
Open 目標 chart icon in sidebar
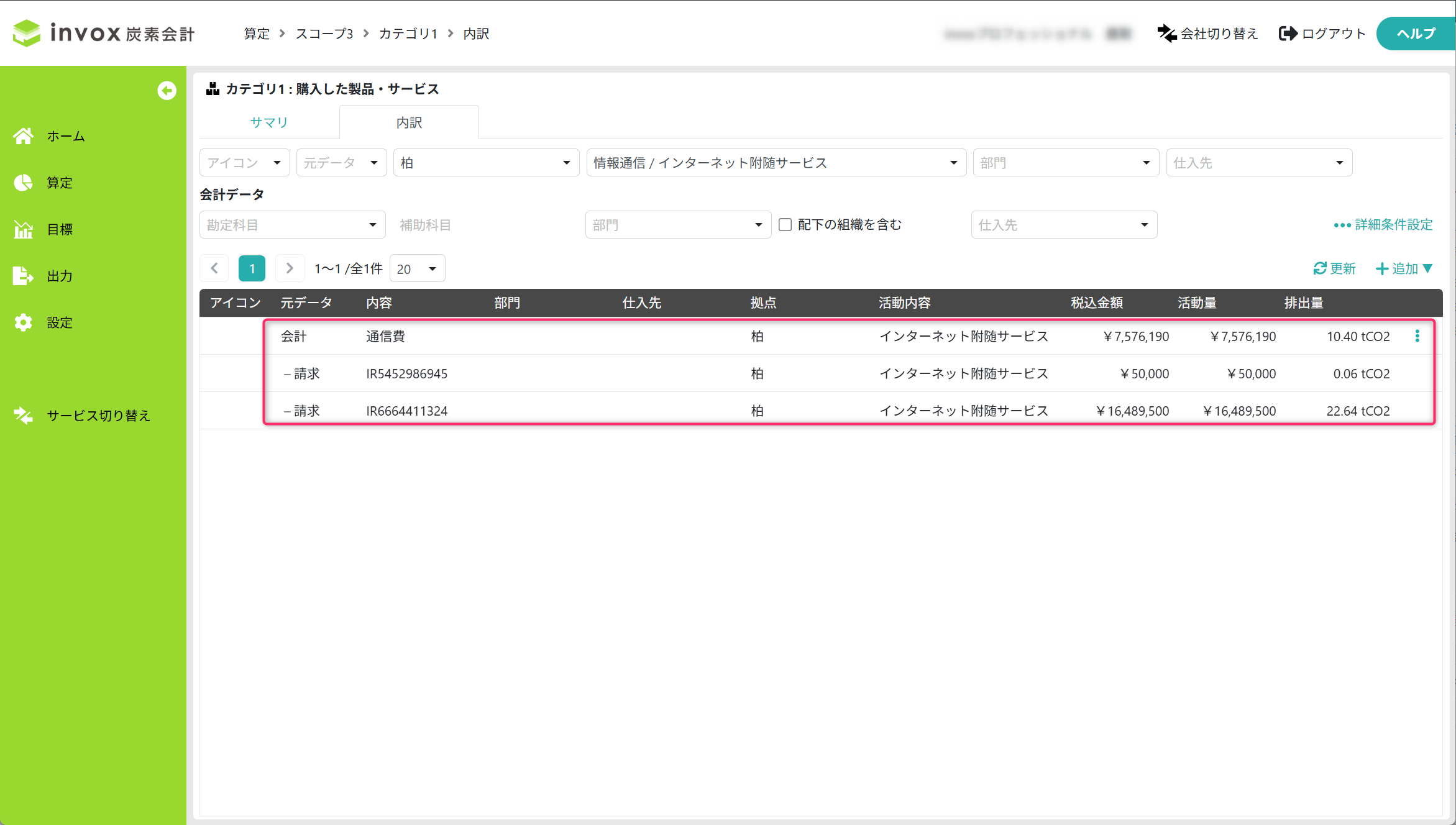point(24,229)
